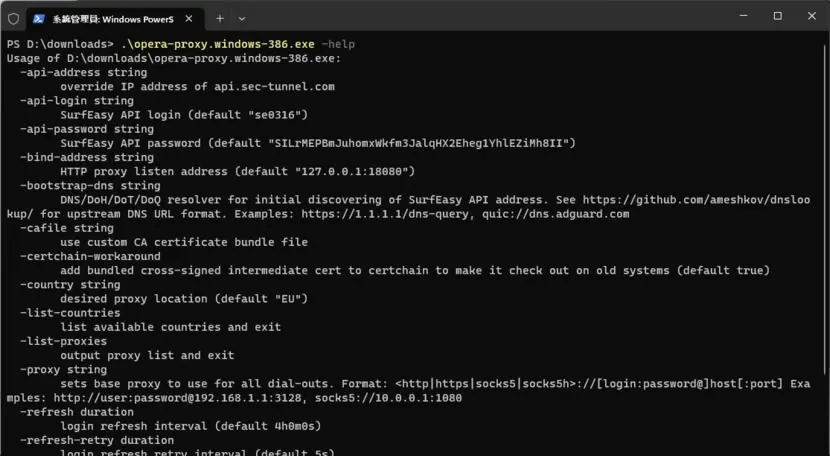
Task: Click the PowerShell icon on the tab
Action: [x=39, y=19]
